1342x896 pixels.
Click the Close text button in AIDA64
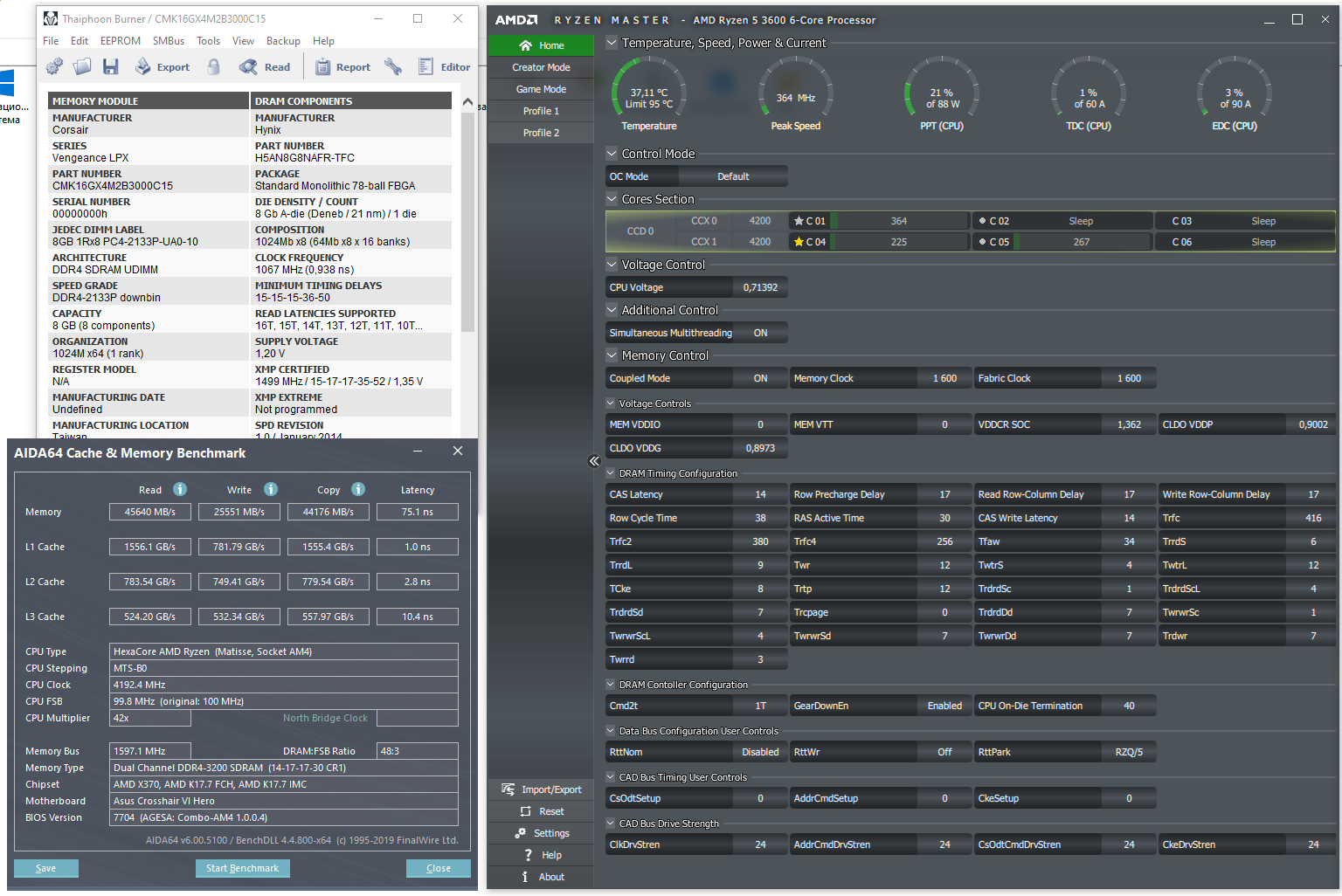[439, 868]
